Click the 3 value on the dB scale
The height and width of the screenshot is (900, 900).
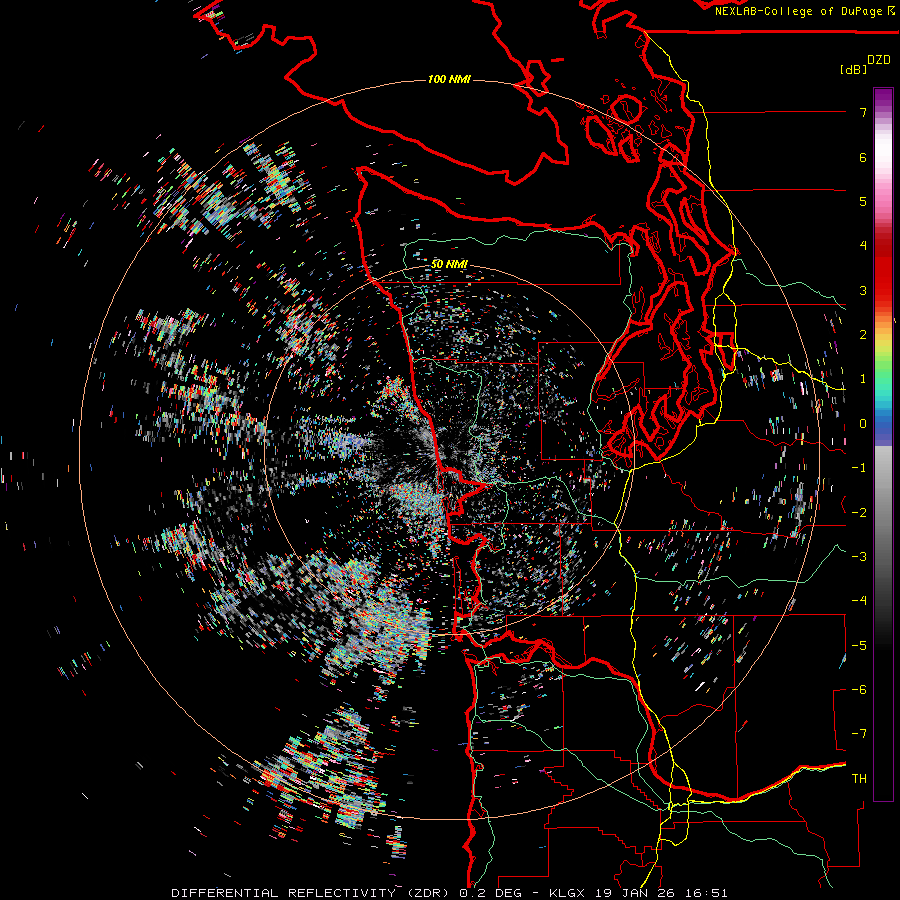point(863,290)
